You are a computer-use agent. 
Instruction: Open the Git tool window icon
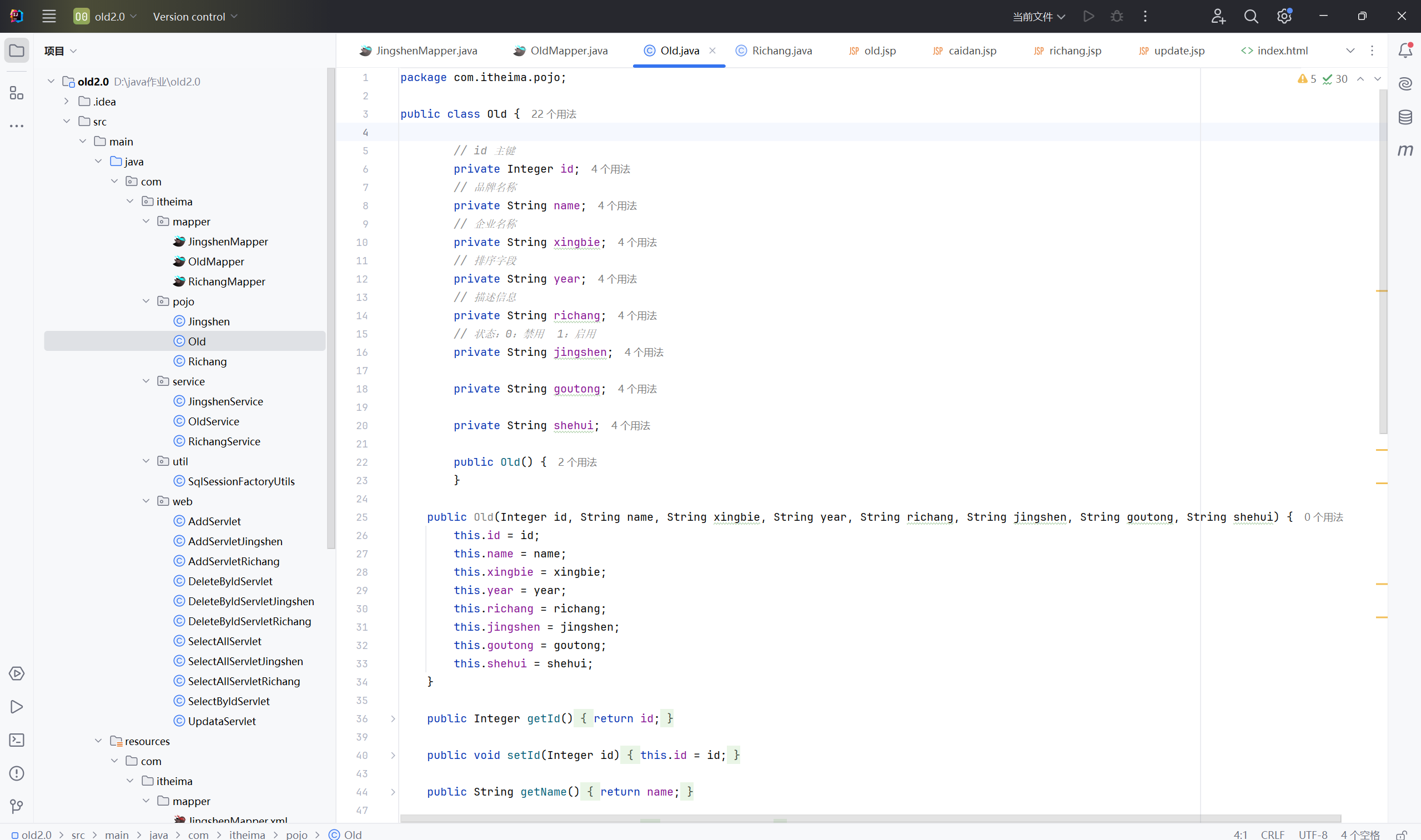(x=17, y=806)
